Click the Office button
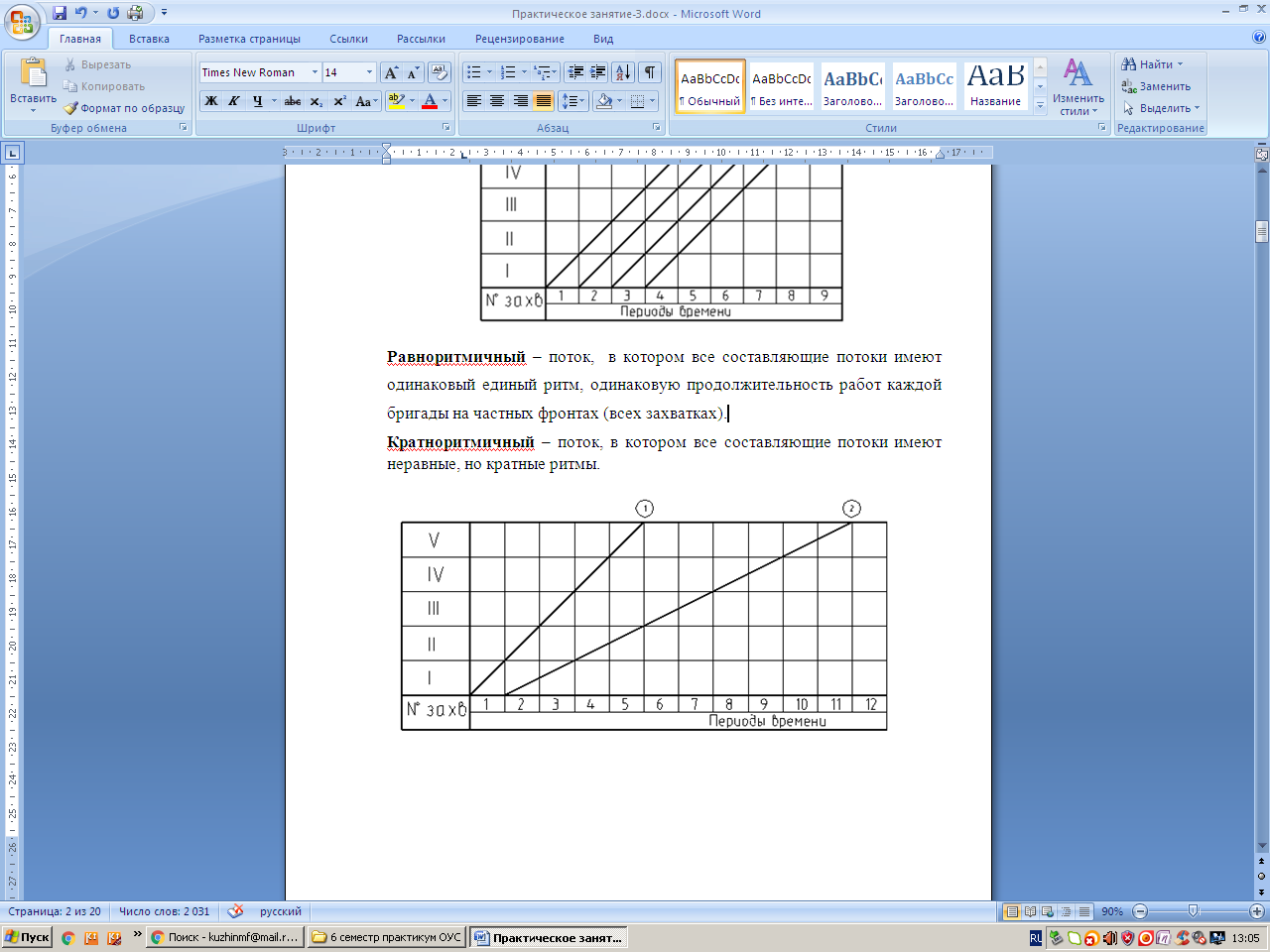This screenshot has width=1270, height=952. [22, 20]
